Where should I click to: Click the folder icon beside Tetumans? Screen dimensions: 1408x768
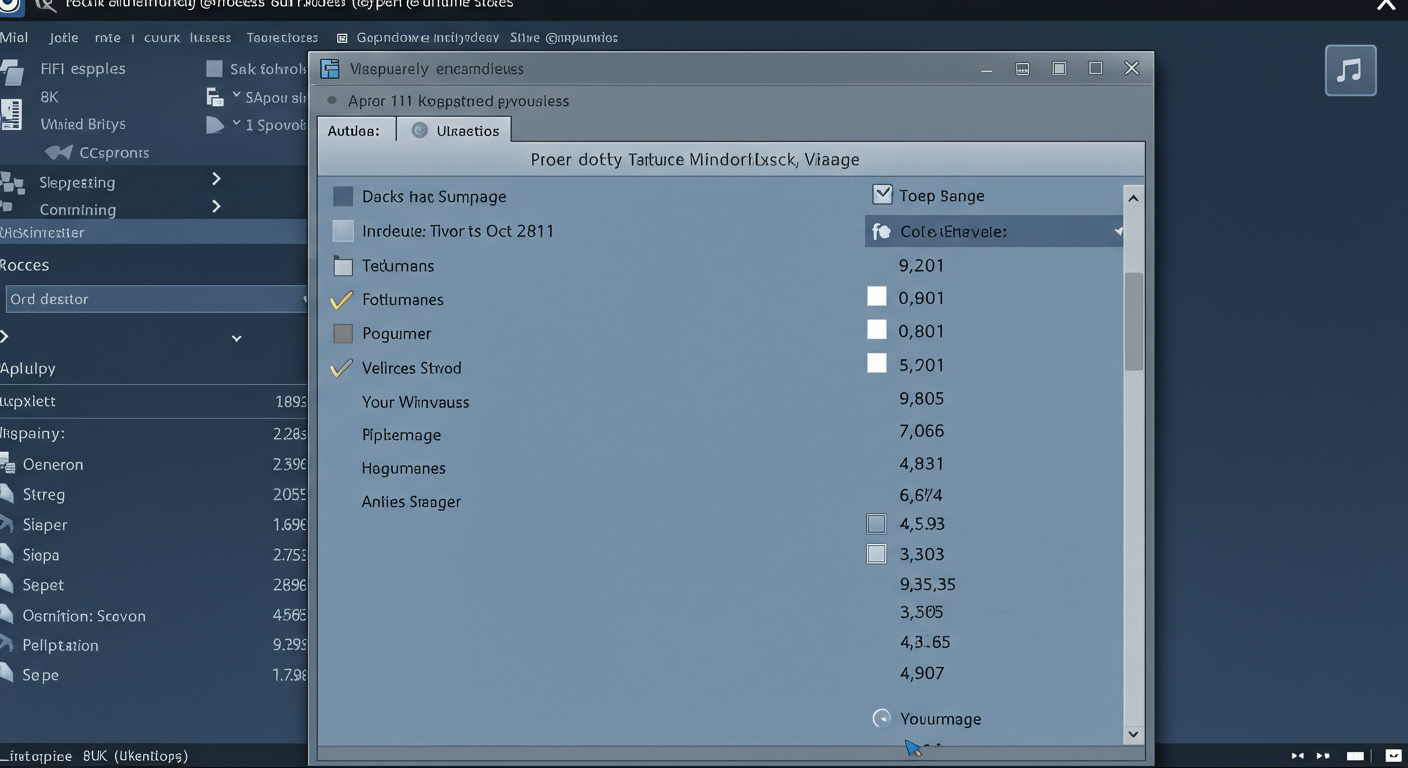(343, 266)
